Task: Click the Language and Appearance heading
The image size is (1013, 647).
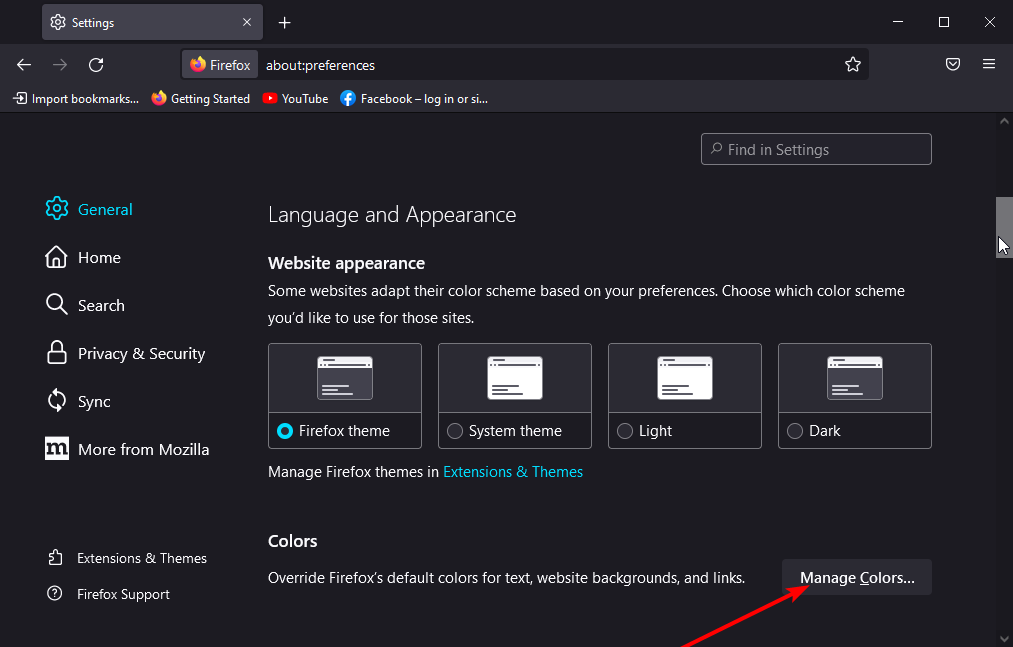Action: (x=392, y=215)
